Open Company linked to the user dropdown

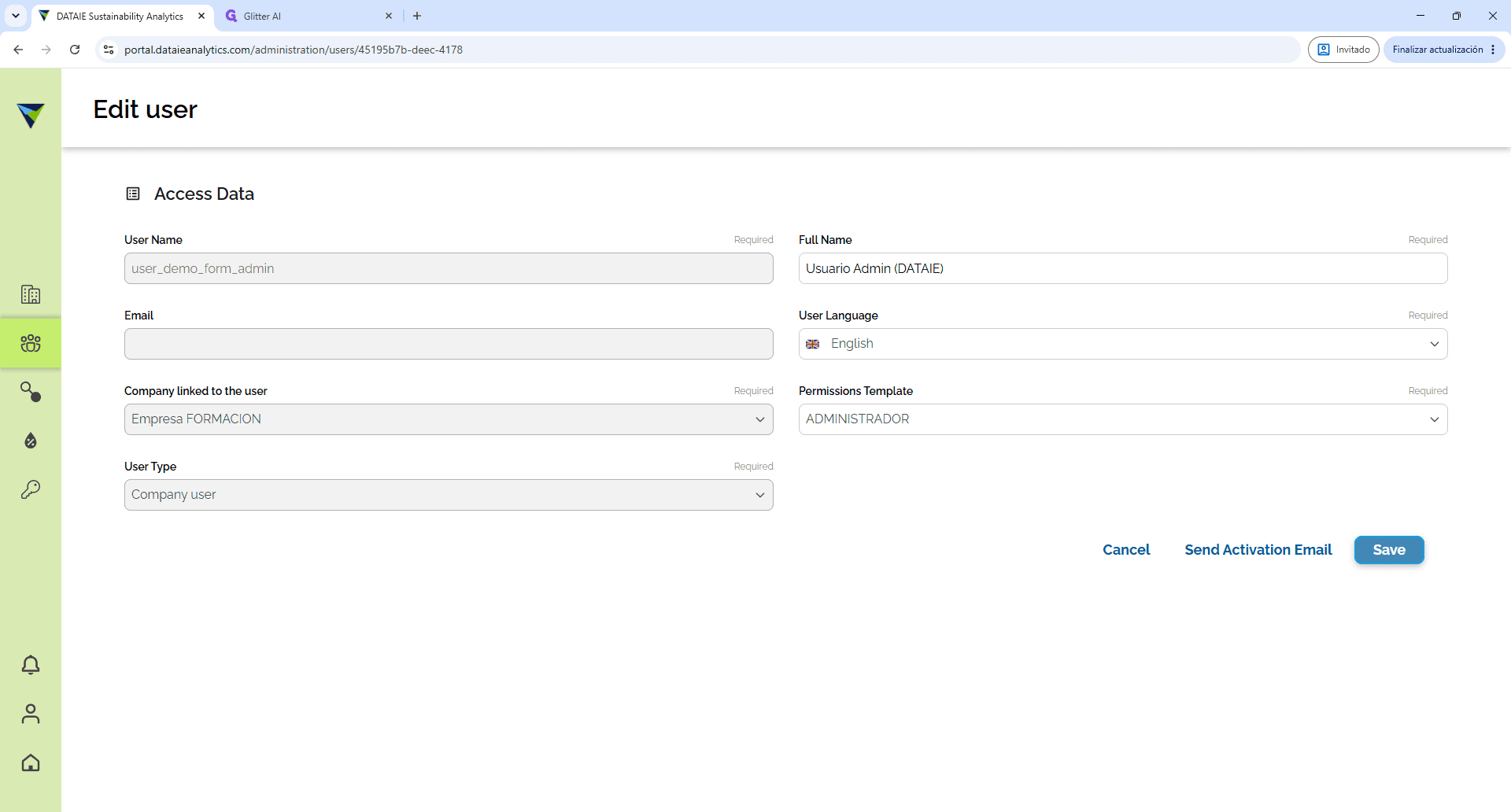(449, 419)
